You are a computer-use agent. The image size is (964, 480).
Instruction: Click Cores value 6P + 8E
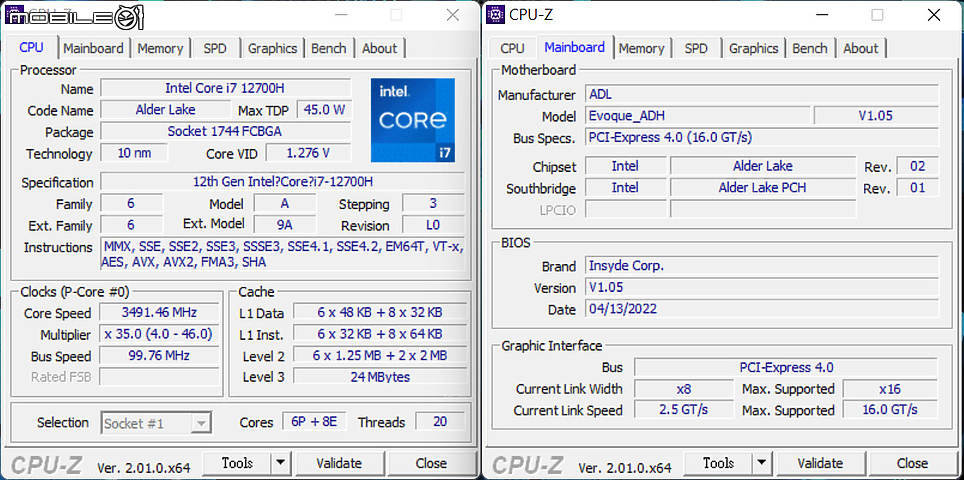(315, 422)
